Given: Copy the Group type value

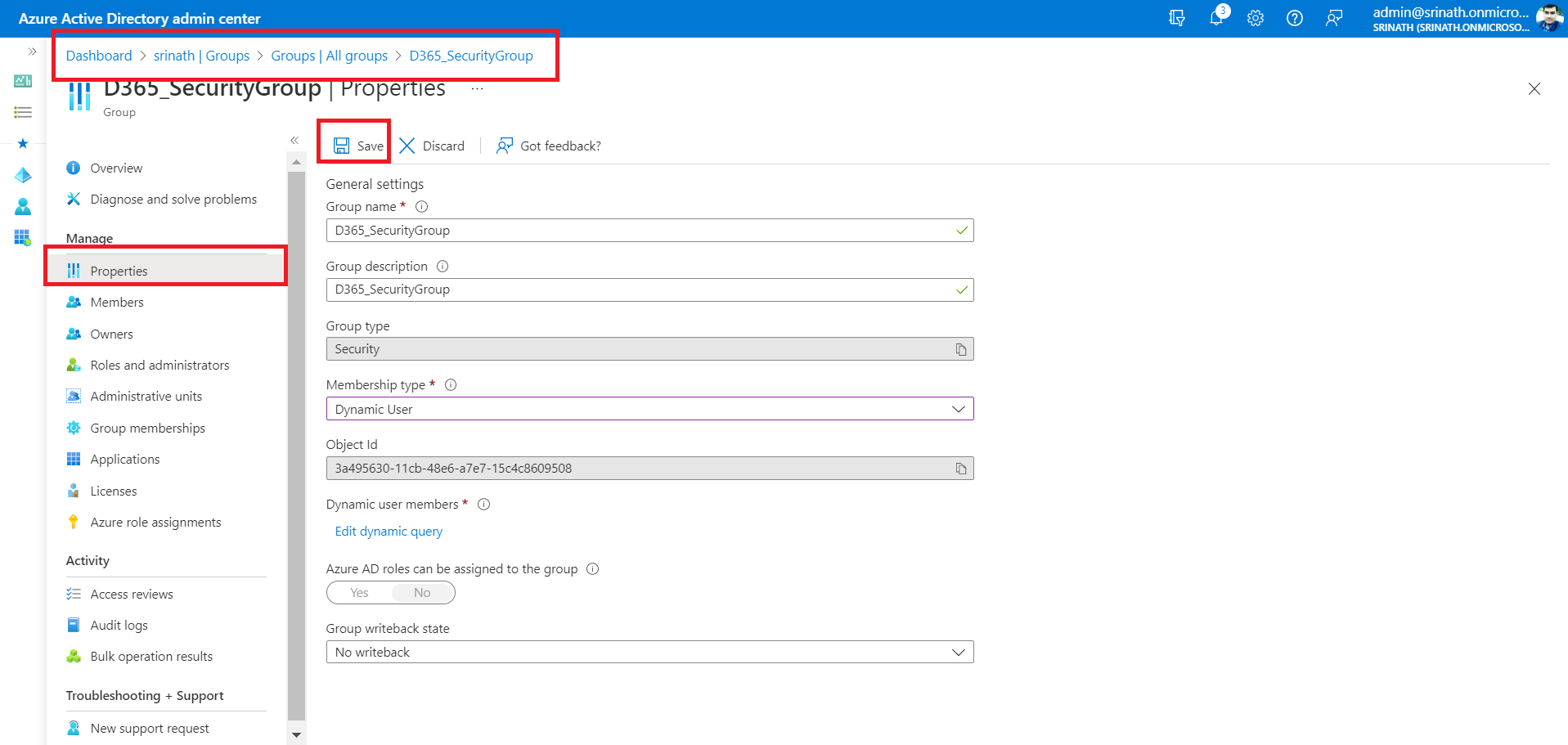Looking at the screenshot, I should 961,349.
